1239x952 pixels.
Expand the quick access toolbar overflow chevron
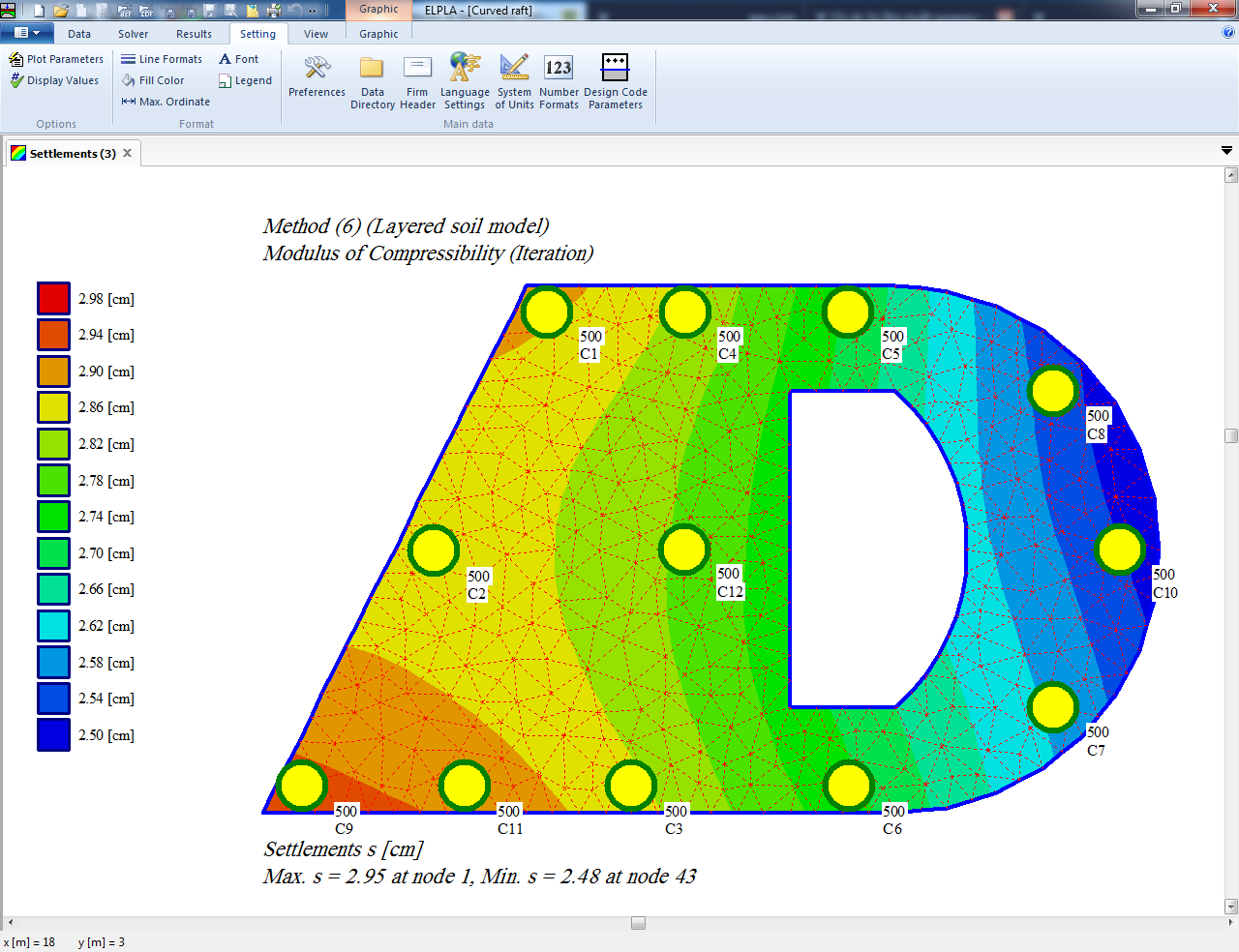click(x=313, y=11)
